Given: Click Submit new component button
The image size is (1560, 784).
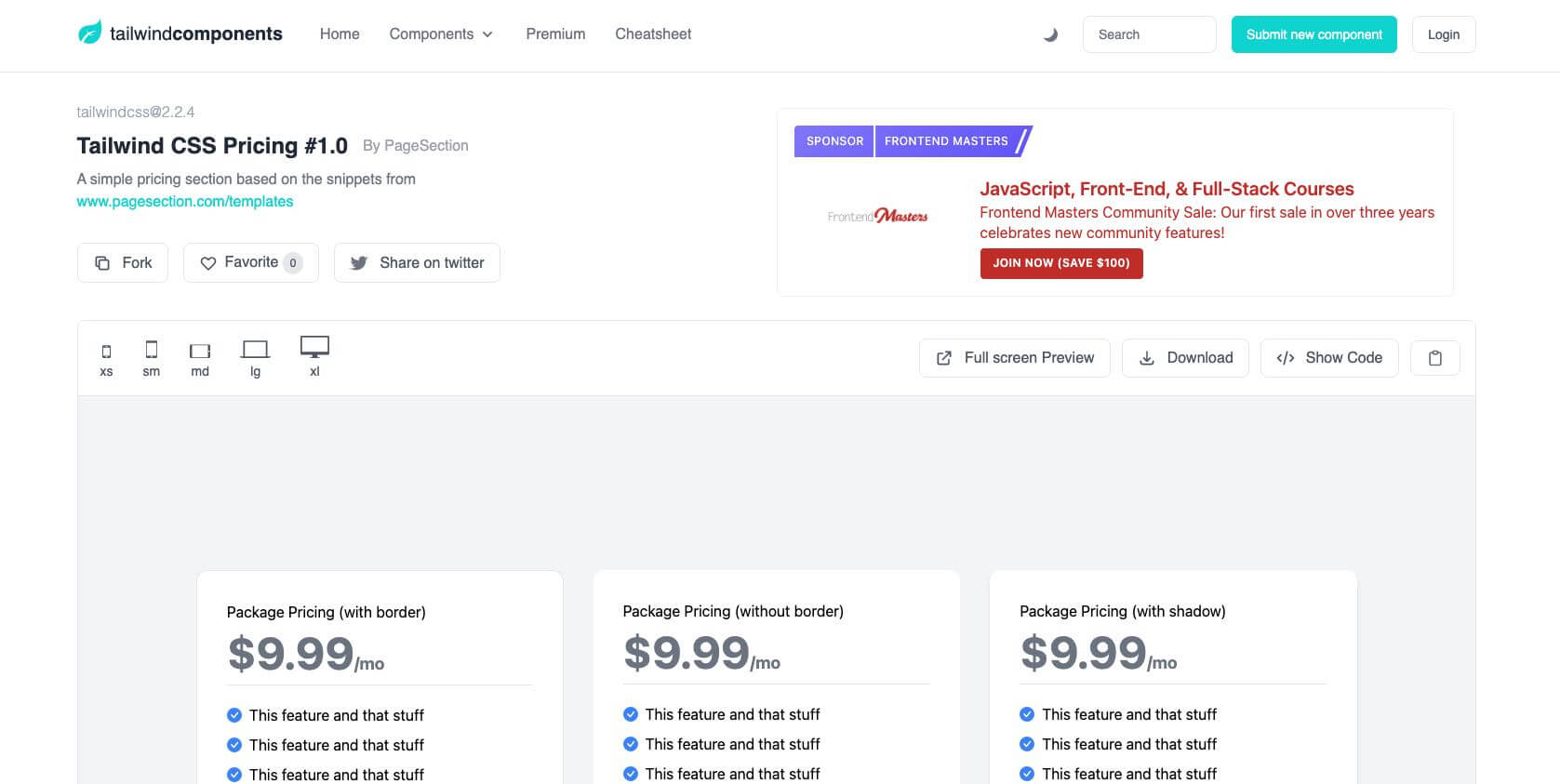Looking at the screenshot, I should click(1313, 34).
